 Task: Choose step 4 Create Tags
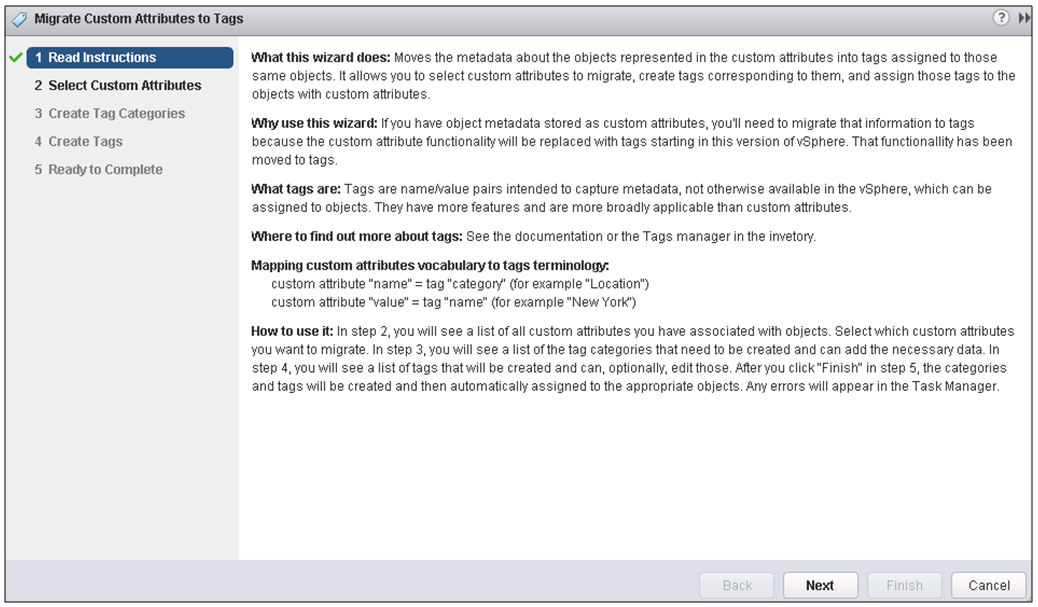pos(79,141)
